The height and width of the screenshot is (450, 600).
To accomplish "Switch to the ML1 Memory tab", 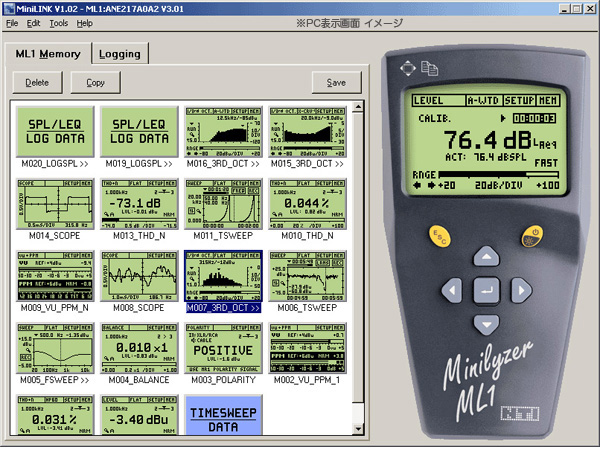I will click(x=48, y=54).
